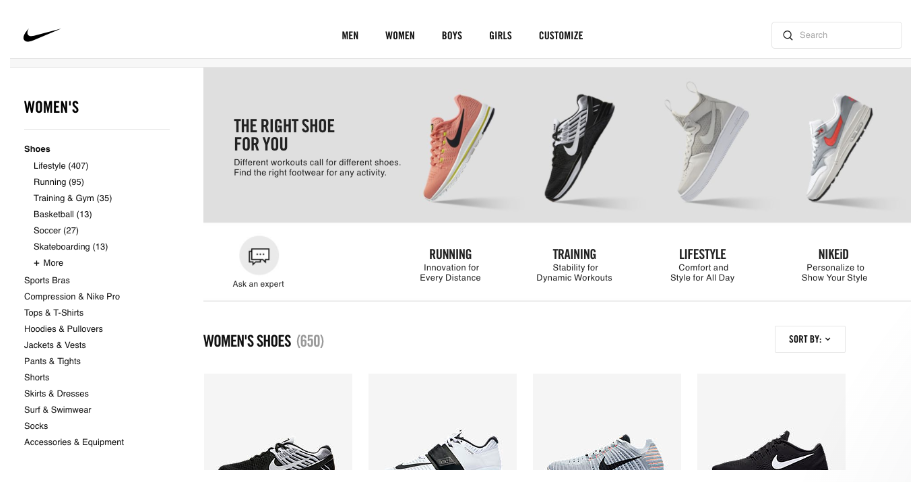The height and width of the screenshot is (482, 911).
Task: Click the Training Stability for Dynamic Workouts link
Action: [574, 265]
